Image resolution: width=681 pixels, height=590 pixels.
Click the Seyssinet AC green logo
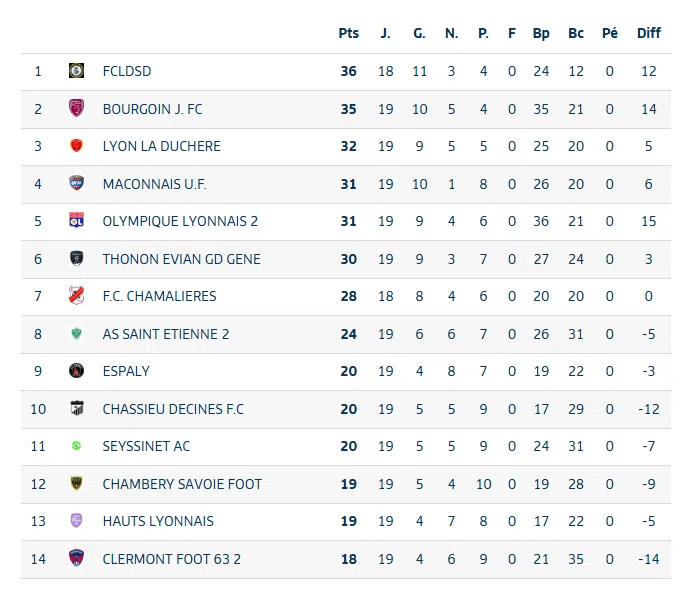coord(76,446)
